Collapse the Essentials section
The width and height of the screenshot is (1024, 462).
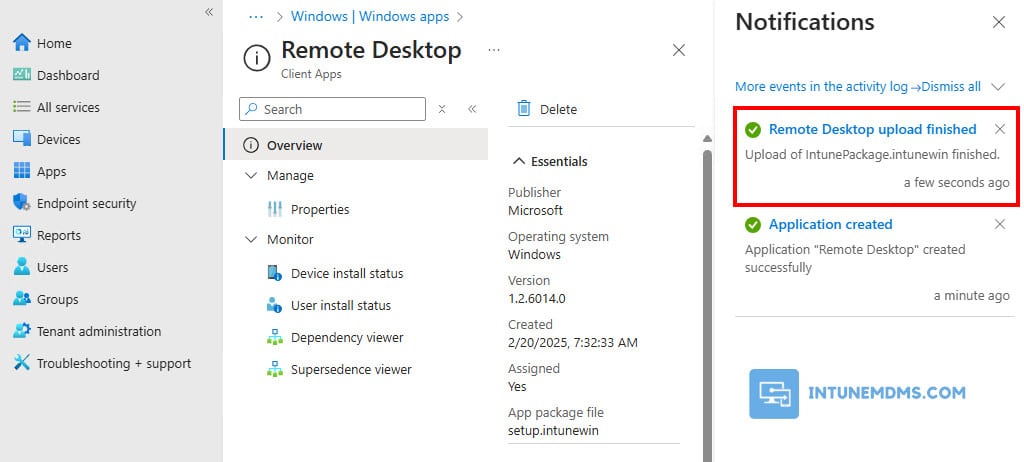point(519,161)
